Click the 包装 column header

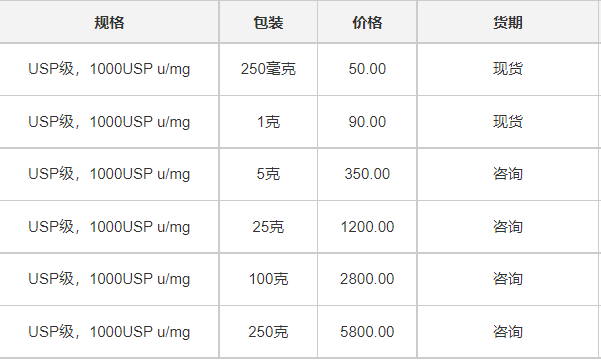[268, 22]
